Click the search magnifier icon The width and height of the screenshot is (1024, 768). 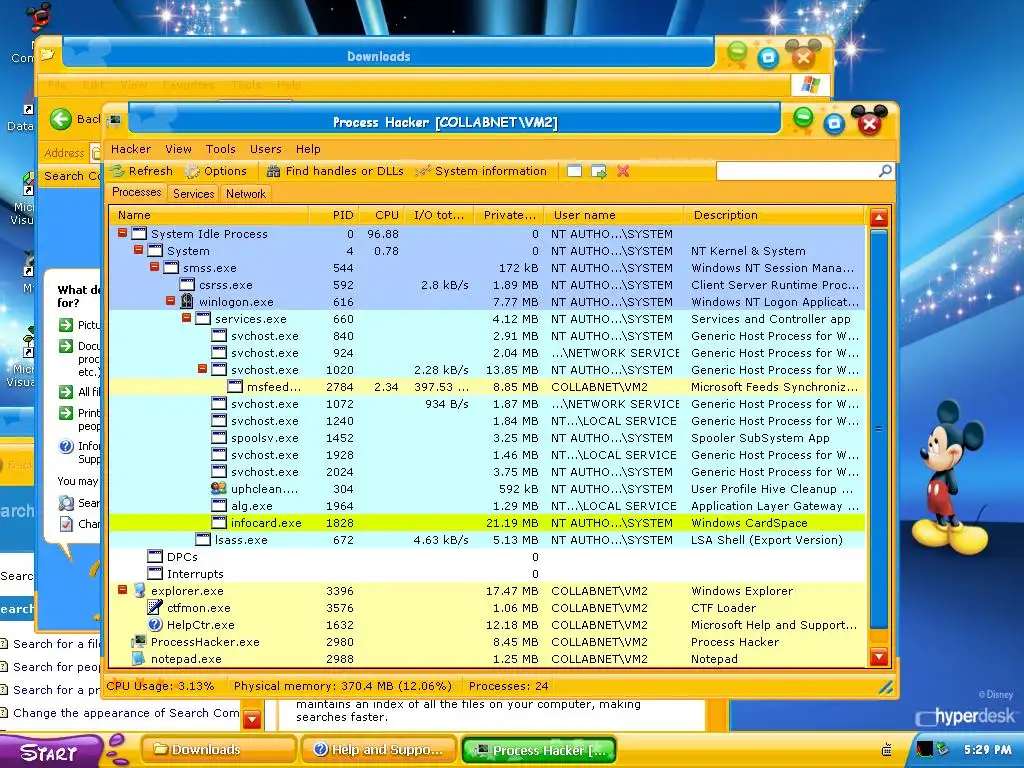pyautogui.click(x=885, y=171)
